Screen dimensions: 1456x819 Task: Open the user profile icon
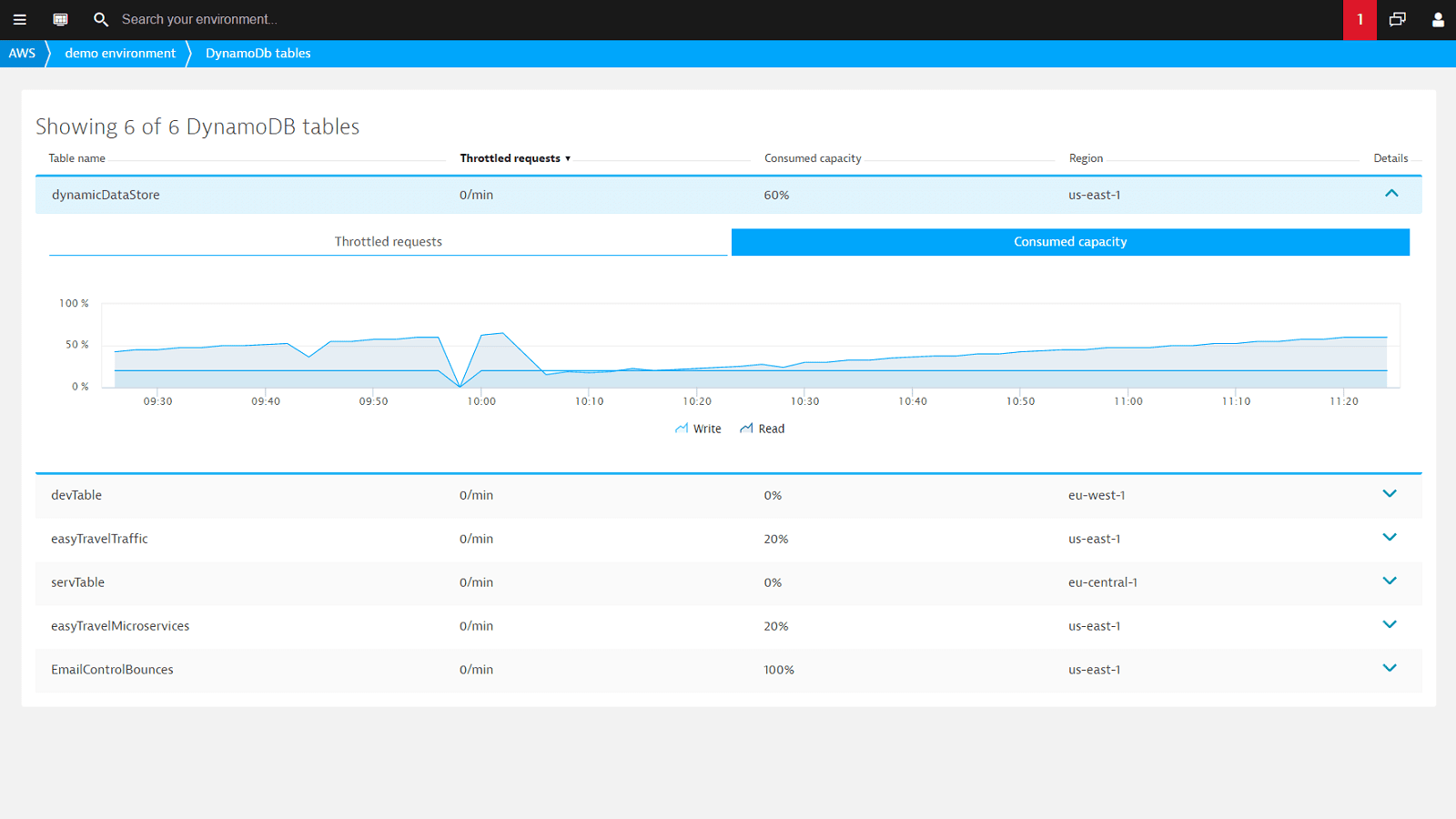(x=1438, y=19)
